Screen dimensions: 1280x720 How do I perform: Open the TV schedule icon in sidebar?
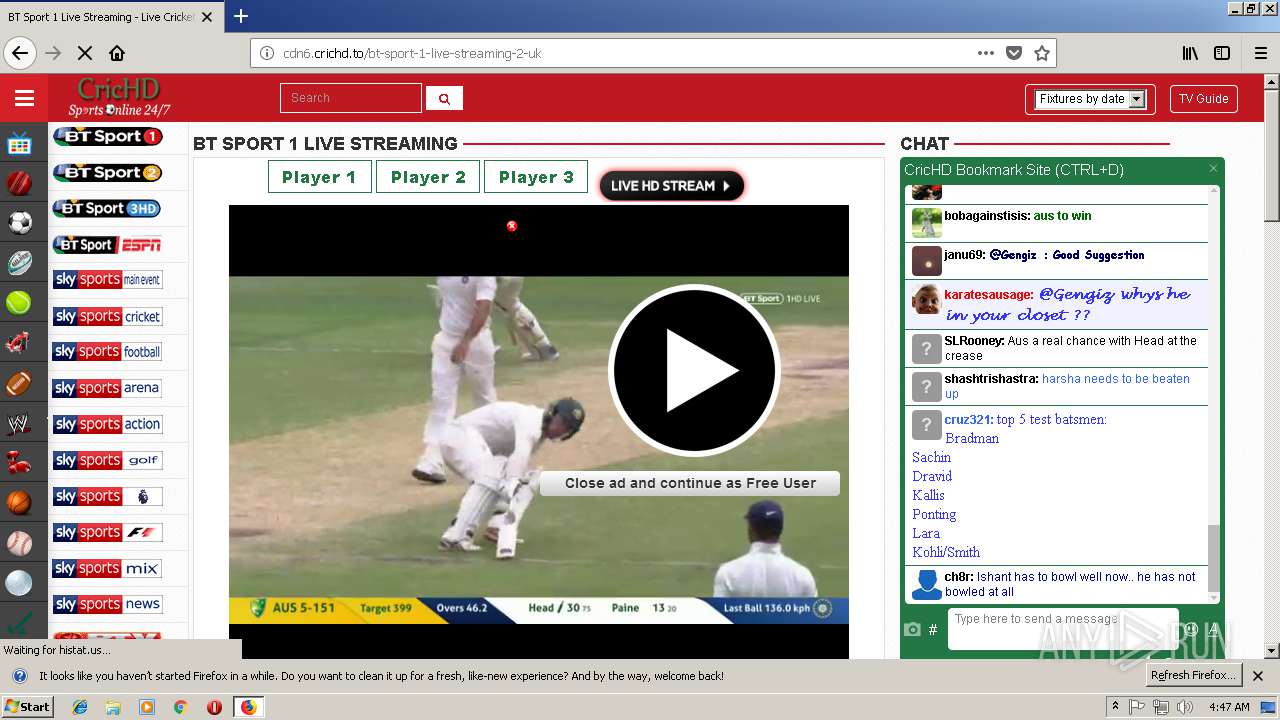pyautogui.click(x=19, y=145)
